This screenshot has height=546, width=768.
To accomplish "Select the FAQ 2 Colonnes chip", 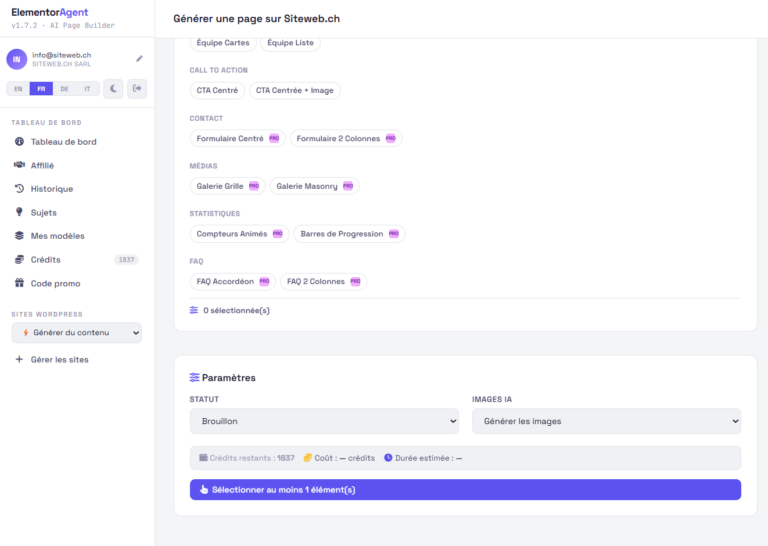I will (x=323, y=282).
